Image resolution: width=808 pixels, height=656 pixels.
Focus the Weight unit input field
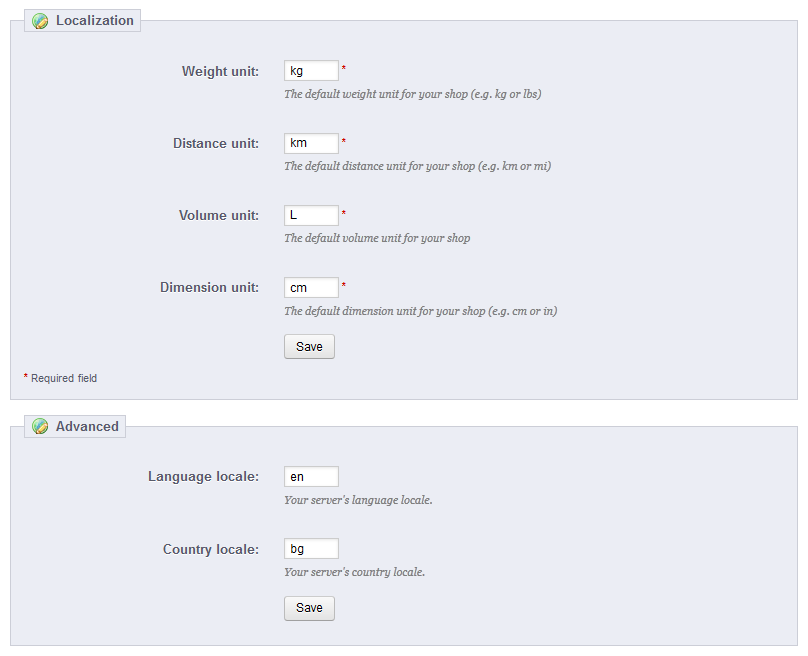point(311,71)
